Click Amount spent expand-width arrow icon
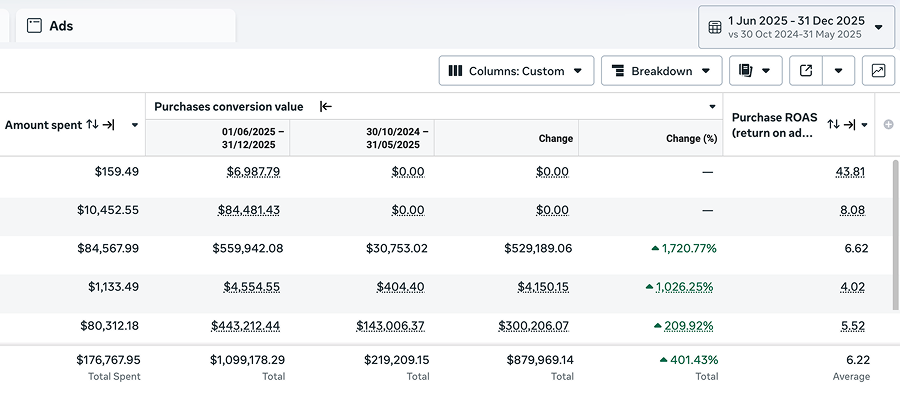Screen dimensions: 900x404 pyautogui.click(x=109, y=125)
